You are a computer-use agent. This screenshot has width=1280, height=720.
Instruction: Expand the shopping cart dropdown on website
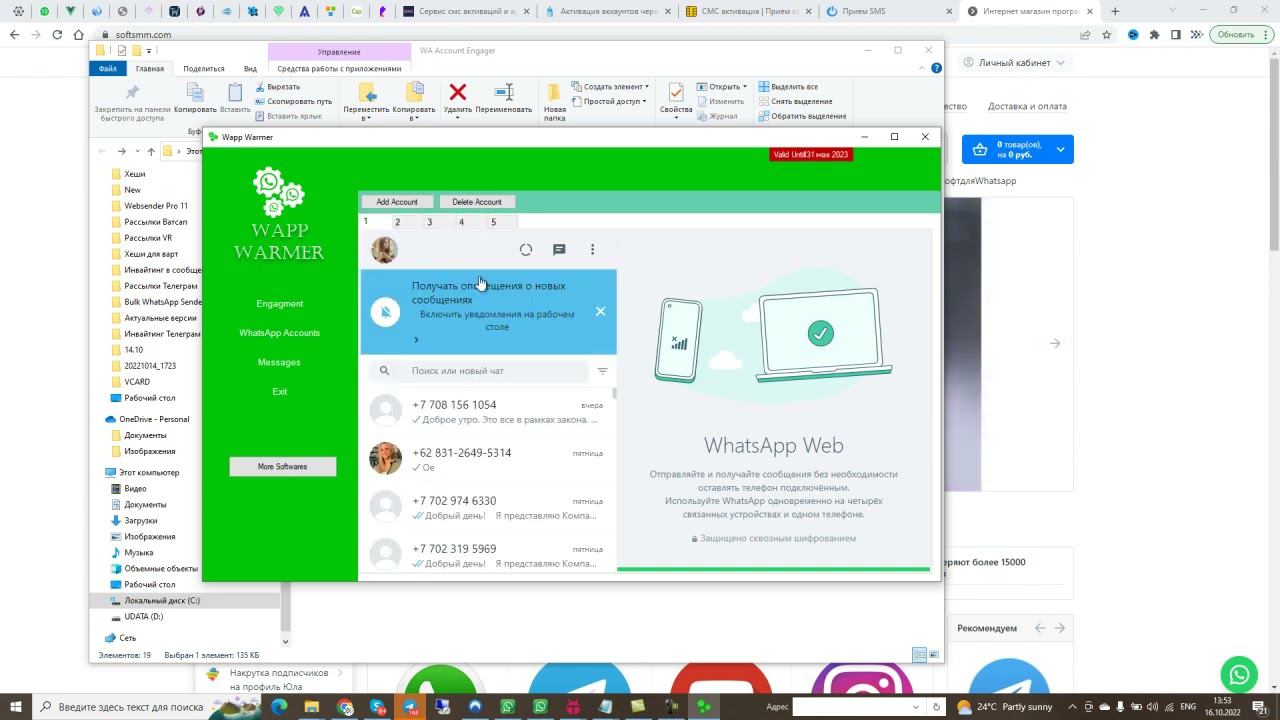click(1060, 150)
